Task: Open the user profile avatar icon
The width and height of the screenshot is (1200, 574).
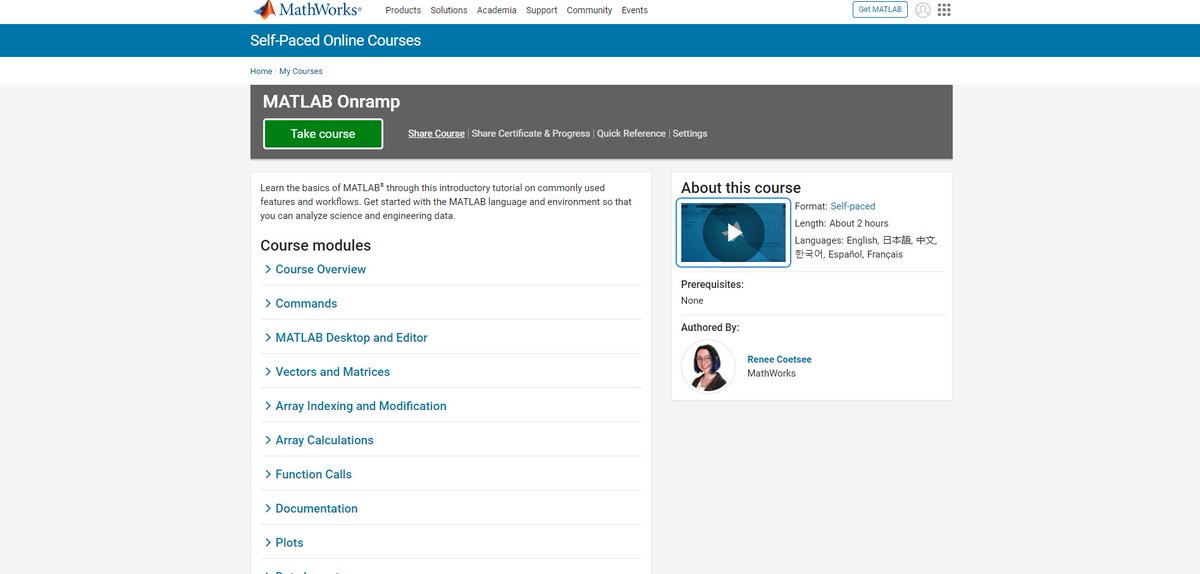Action: [x=923, y=10]
